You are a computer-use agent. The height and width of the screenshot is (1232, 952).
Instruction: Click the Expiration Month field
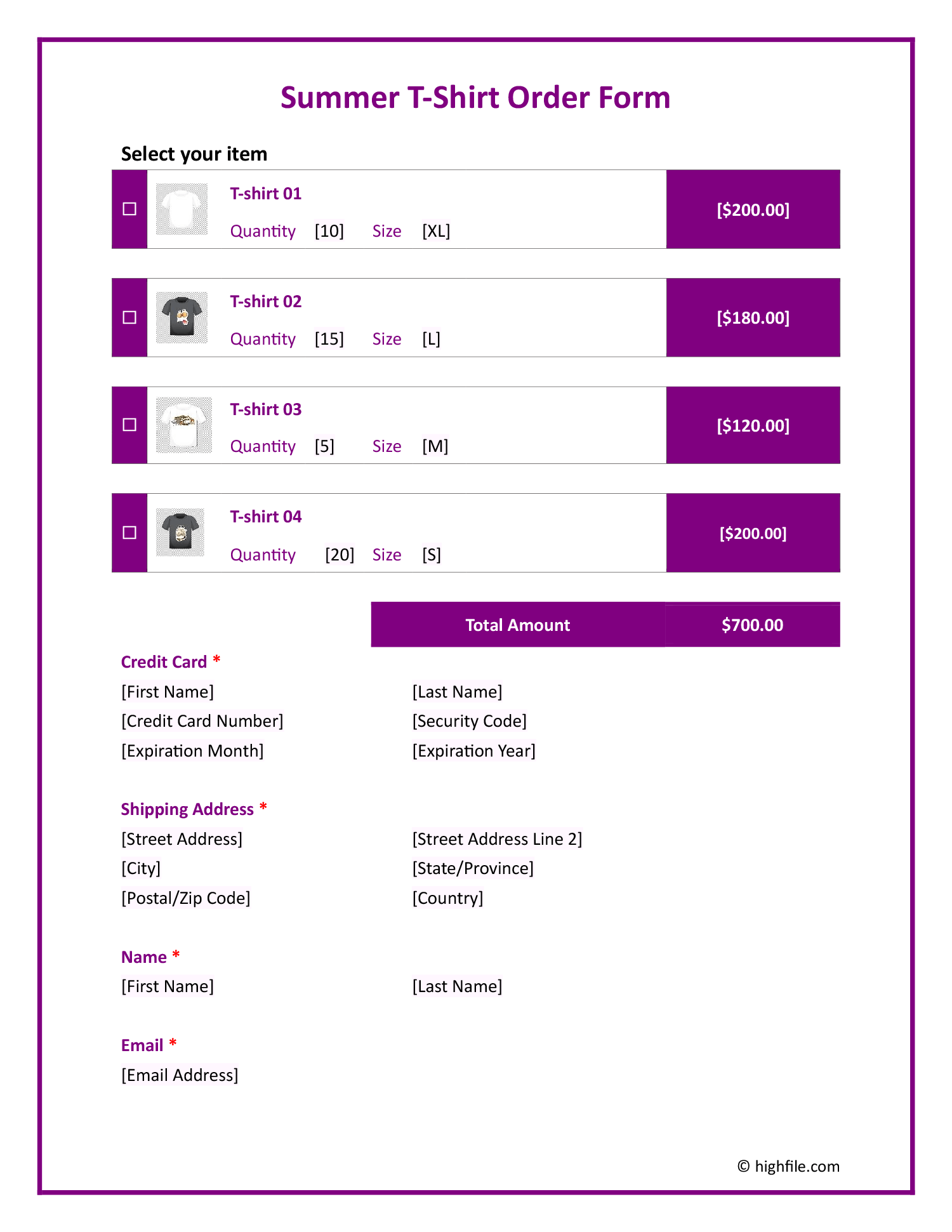[x=192, y=751]
